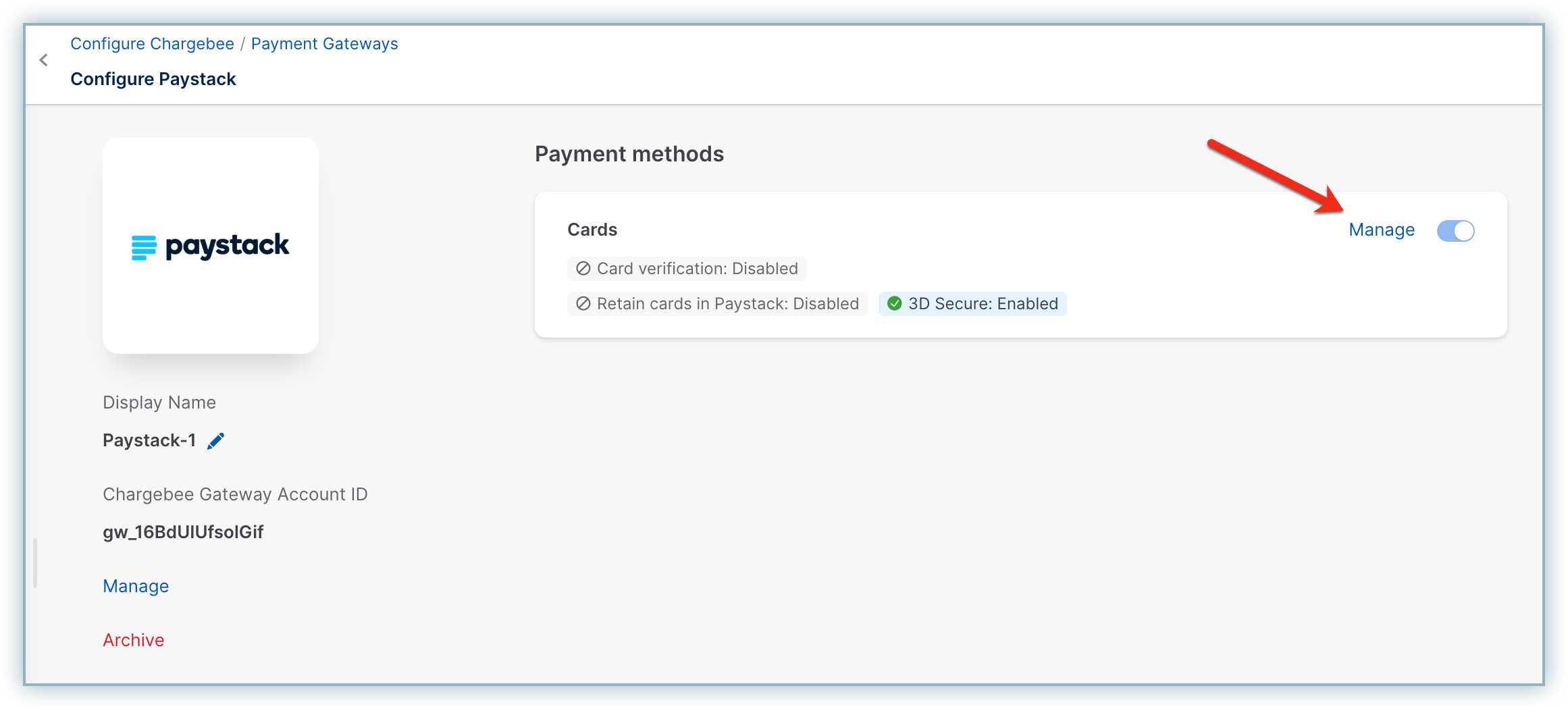
Task: Click the Configure Paystack page title
Action: tap(153, 79)
